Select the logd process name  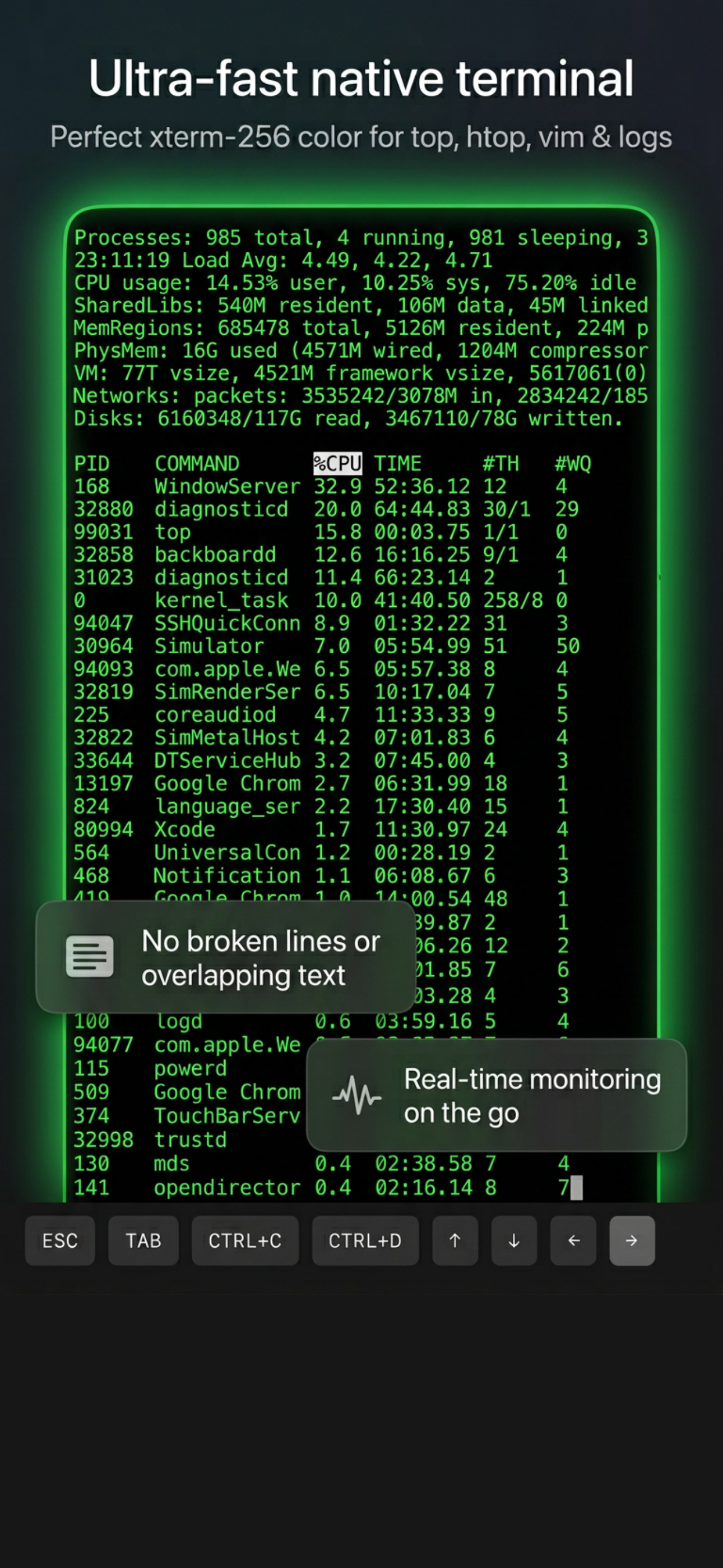tap(179, 1021)
